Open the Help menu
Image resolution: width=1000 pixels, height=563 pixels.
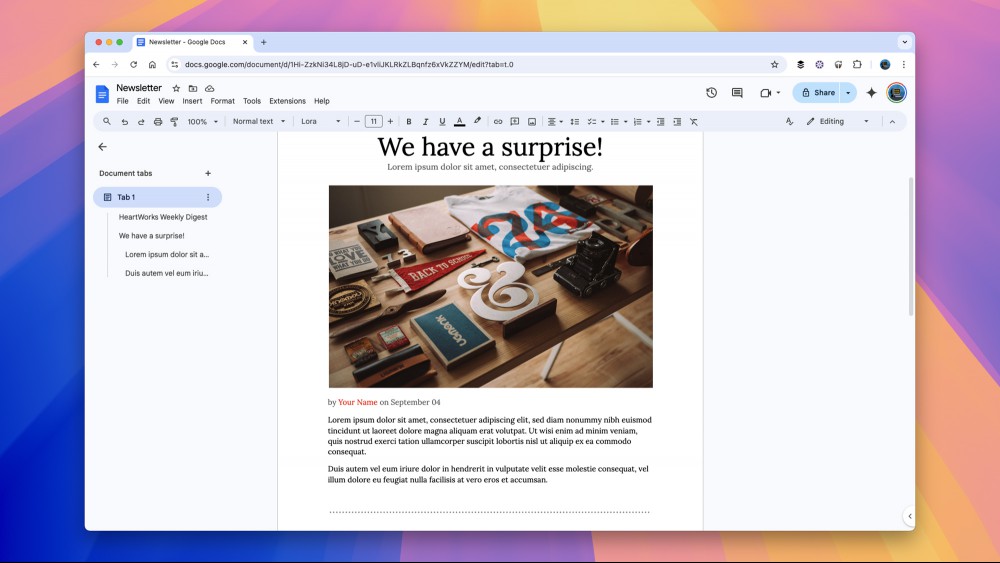point(322,101)
